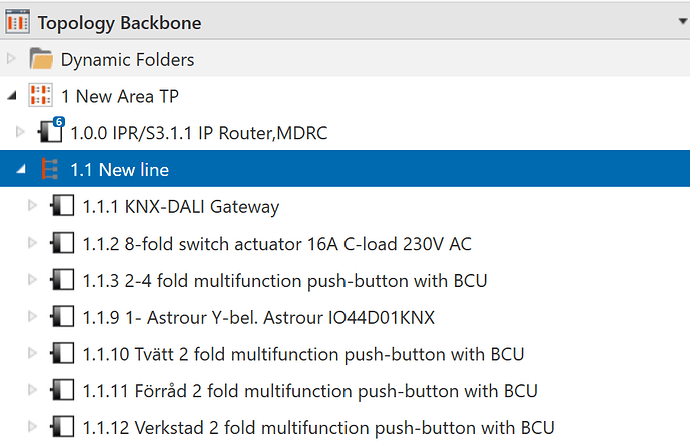
Task: Click the 1.1.9 Astrour device icon
Action: pyautogui.click(x=63, y=317)
